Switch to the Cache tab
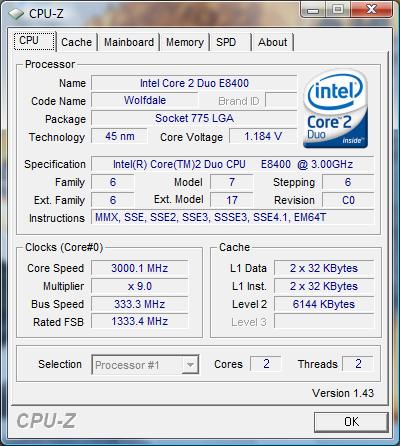400x446 pixels. point(76,42)
